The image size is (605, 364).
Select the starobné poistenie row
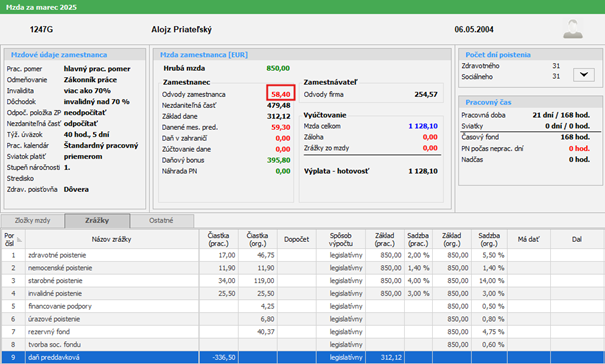302,281
